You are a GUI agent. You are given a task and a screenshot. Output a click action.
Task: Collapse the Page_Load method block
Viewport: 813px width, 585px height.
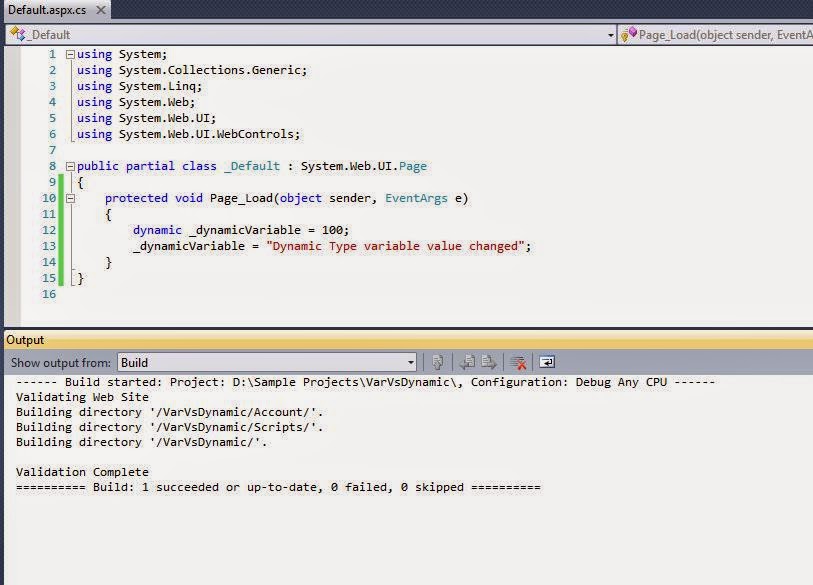pos(70,198)
